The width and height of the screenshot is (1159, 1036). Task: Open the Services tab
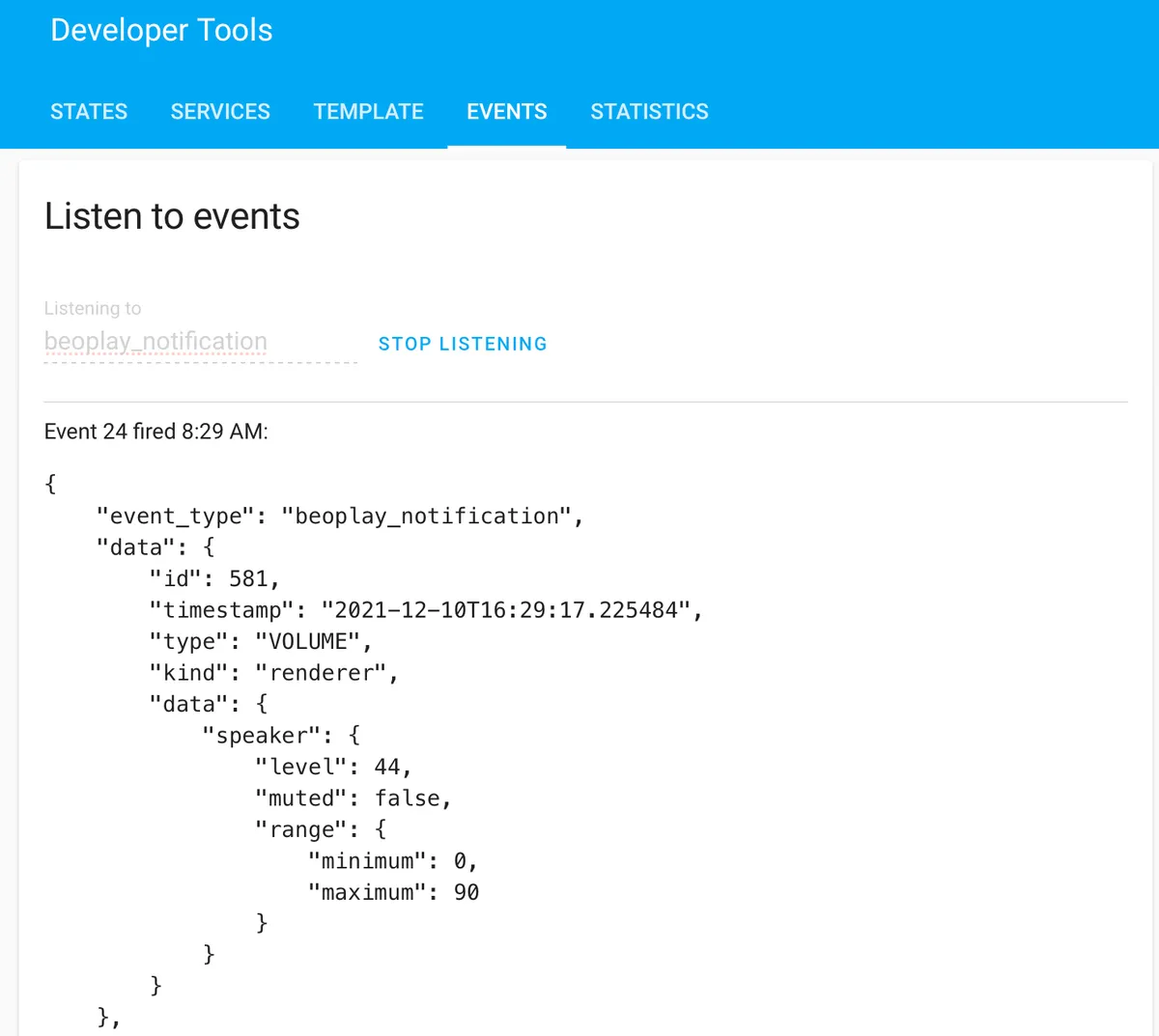click(220, 112)
